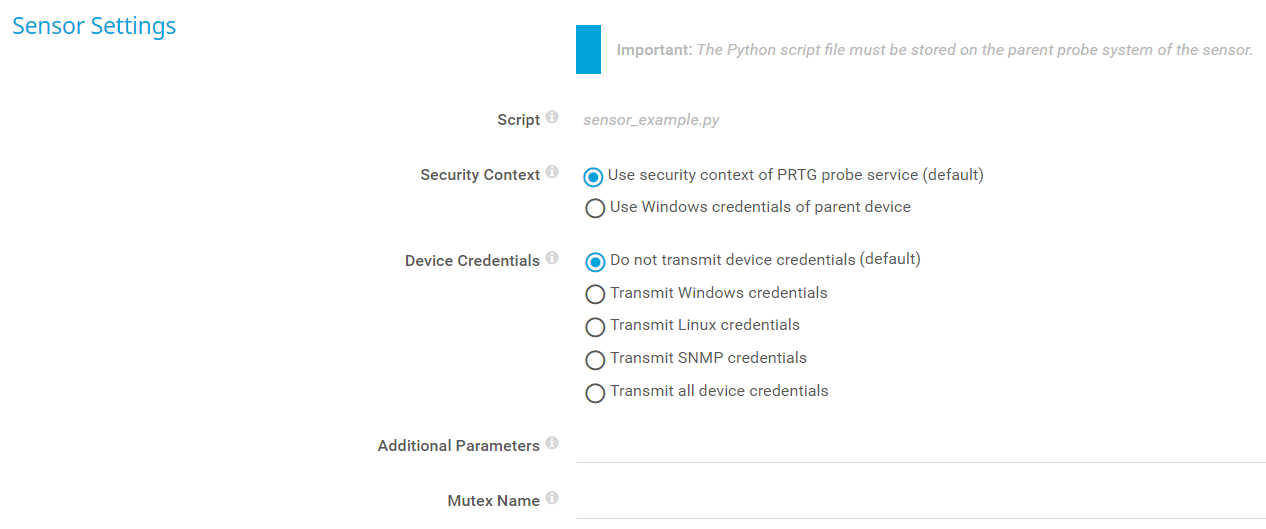
Task: Focus the Additional Parameters input field
Action: [x=920, y=446]
